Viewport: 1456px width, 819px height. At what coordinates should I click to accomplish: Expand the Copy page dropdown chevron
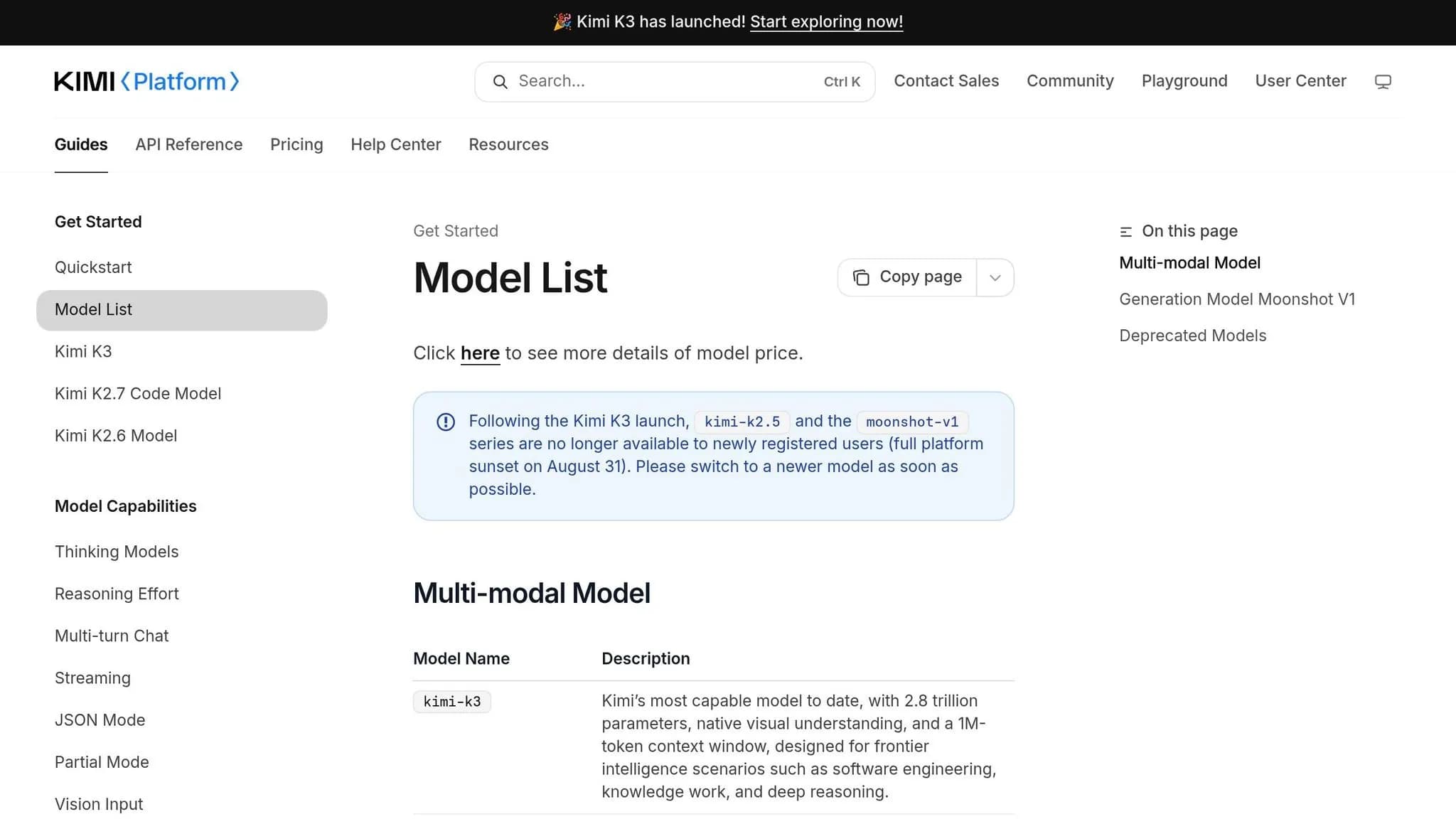[x=995, y=278]
